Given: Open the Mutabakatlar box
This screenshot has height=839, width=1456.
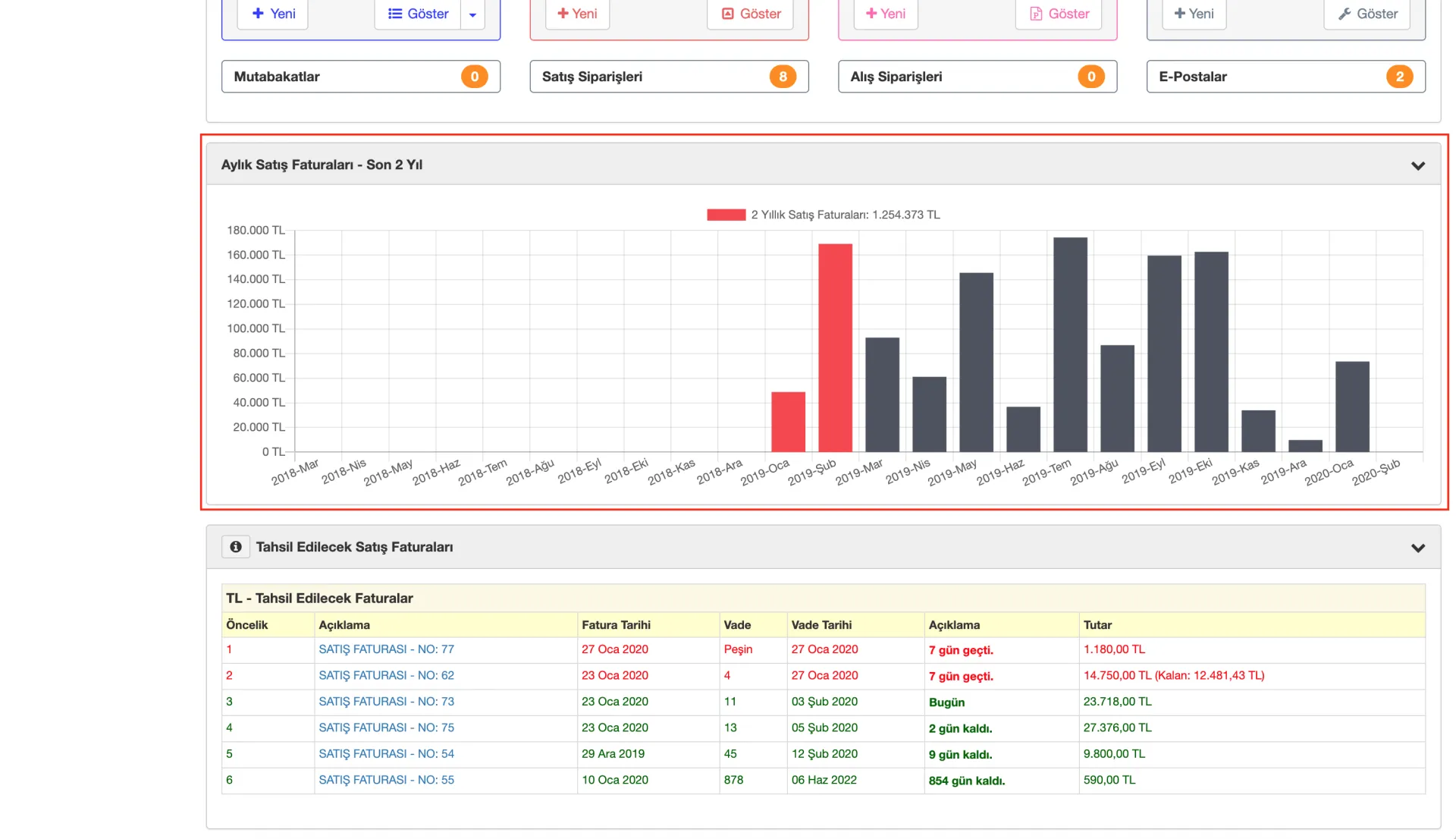Looking at the screenshot, I should click(361, 77).
